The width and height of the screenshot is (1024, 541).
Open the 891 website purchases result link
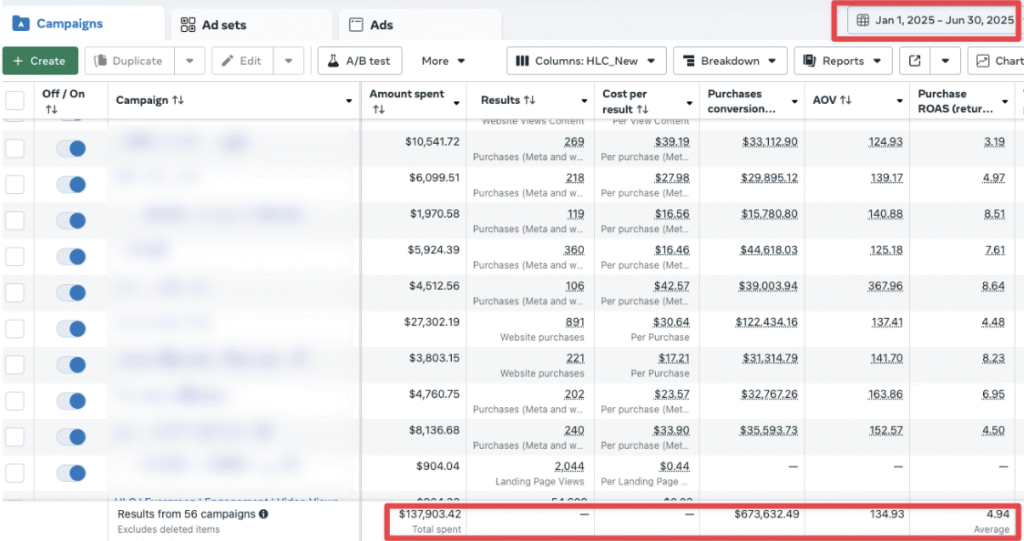point(574,322)
